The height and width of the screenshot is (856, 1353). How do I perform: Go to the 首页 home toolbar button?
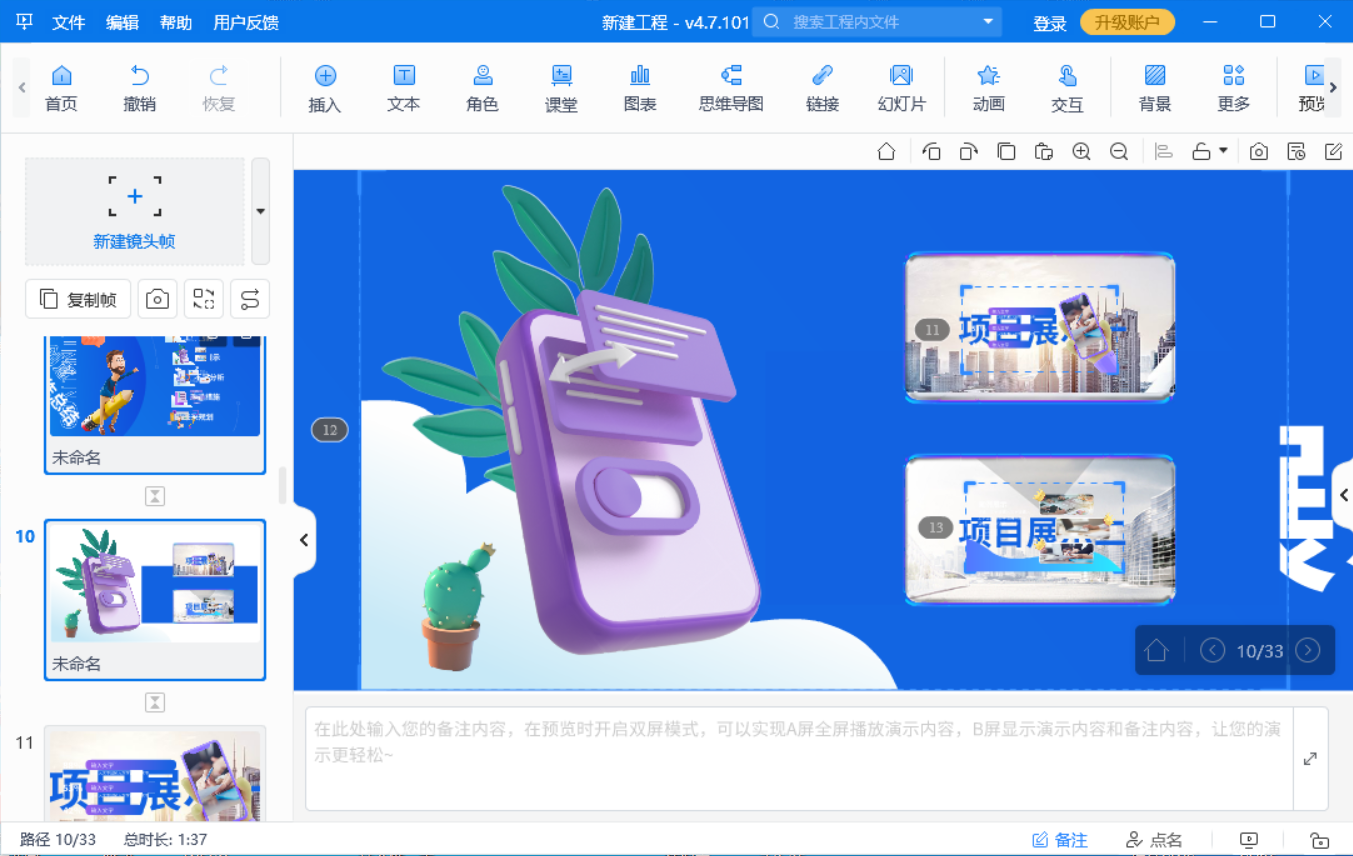tap(61, 88)
